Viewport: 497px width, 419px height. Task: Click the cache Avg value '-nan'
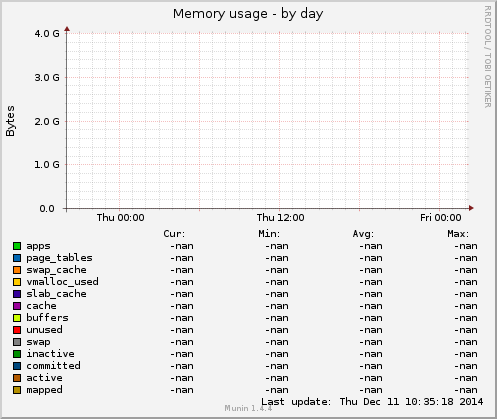(x=371, y=306)
